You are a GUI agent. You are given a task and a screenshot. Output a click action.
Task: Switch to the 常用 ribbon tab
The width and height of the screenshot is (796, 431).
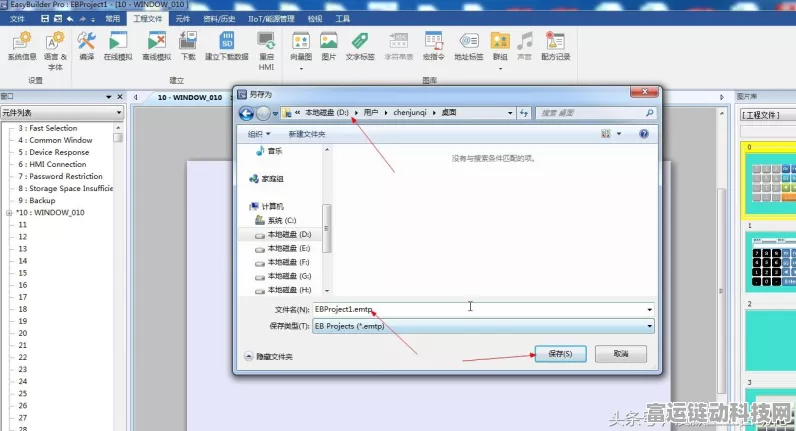pos(113,19)
